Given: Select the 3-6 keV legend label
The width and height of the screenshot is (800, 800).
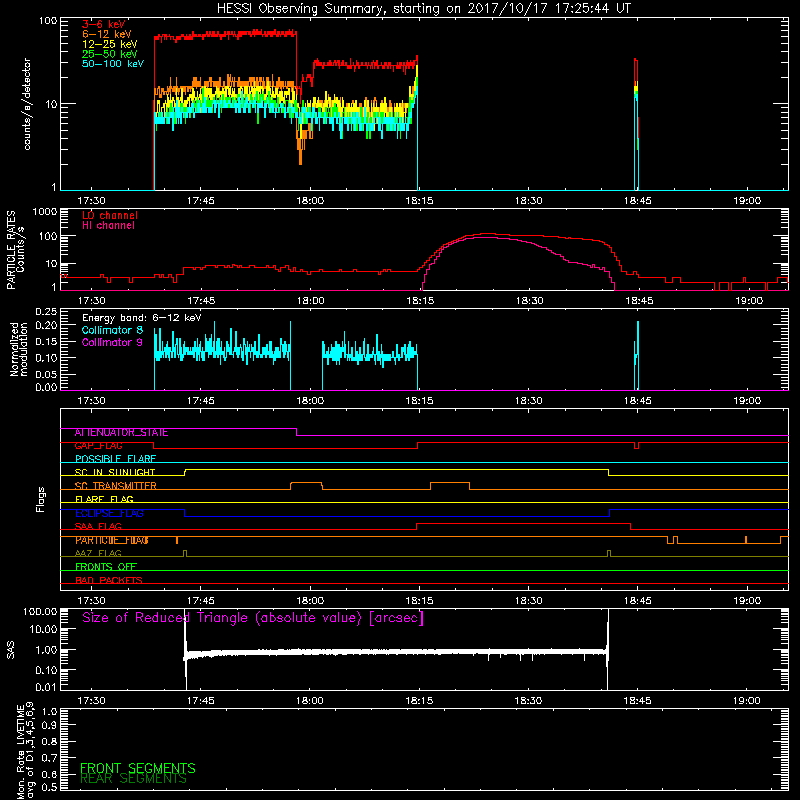Looking at the screenshot, I should [x=104, y=24].
